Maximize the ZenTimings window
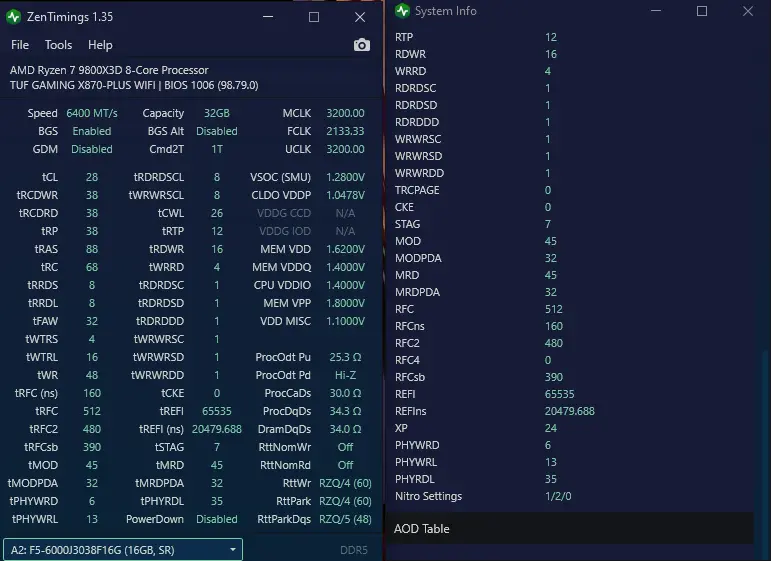Screen dimensions: 771x561 pos(314,17)
